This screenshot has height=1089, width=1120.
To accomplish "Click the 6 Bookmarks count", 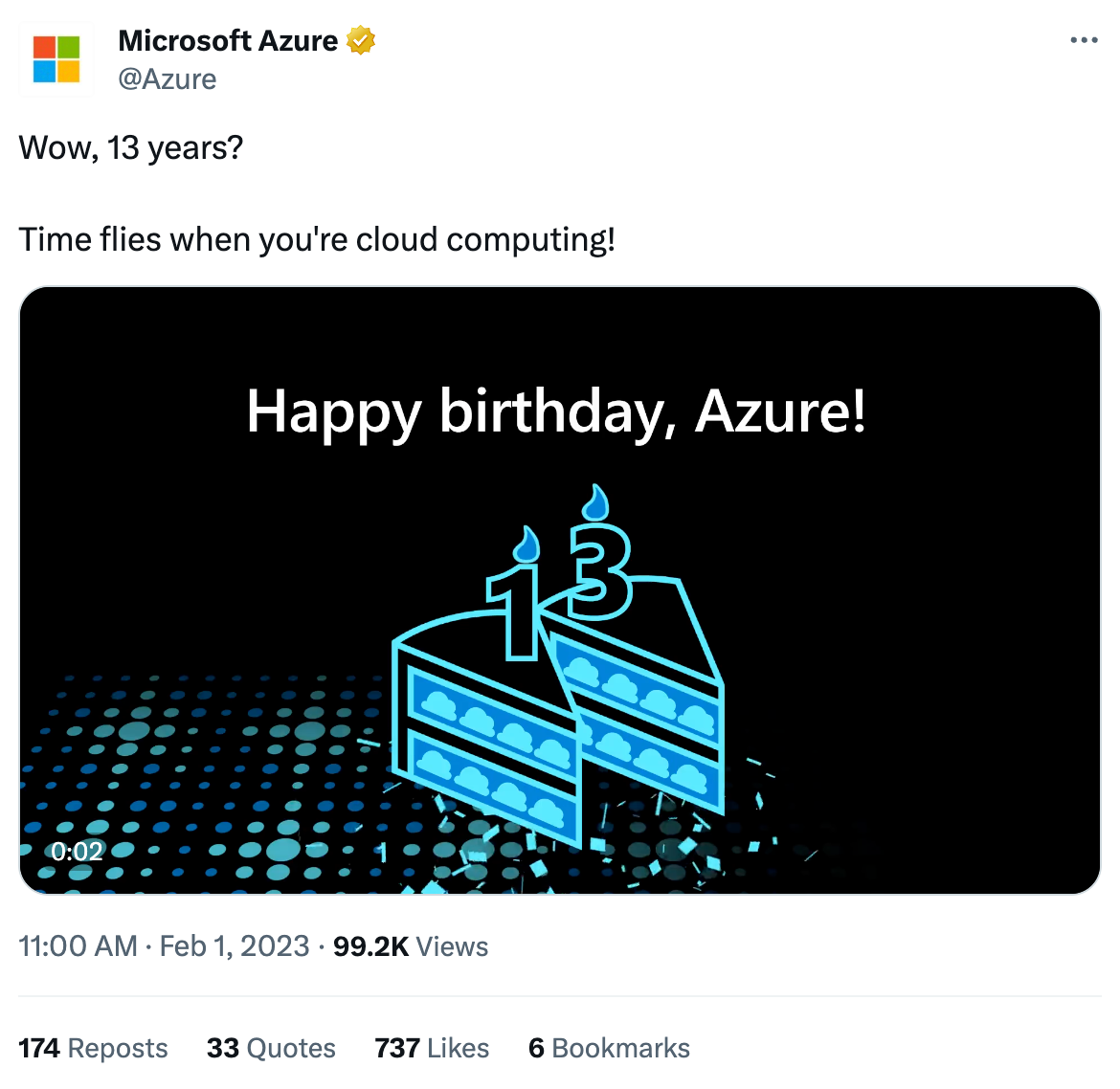I will 609,1049.
